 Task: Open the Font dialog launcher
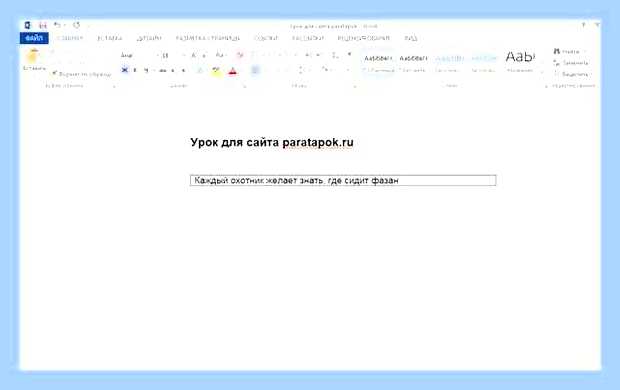point(245,86)
